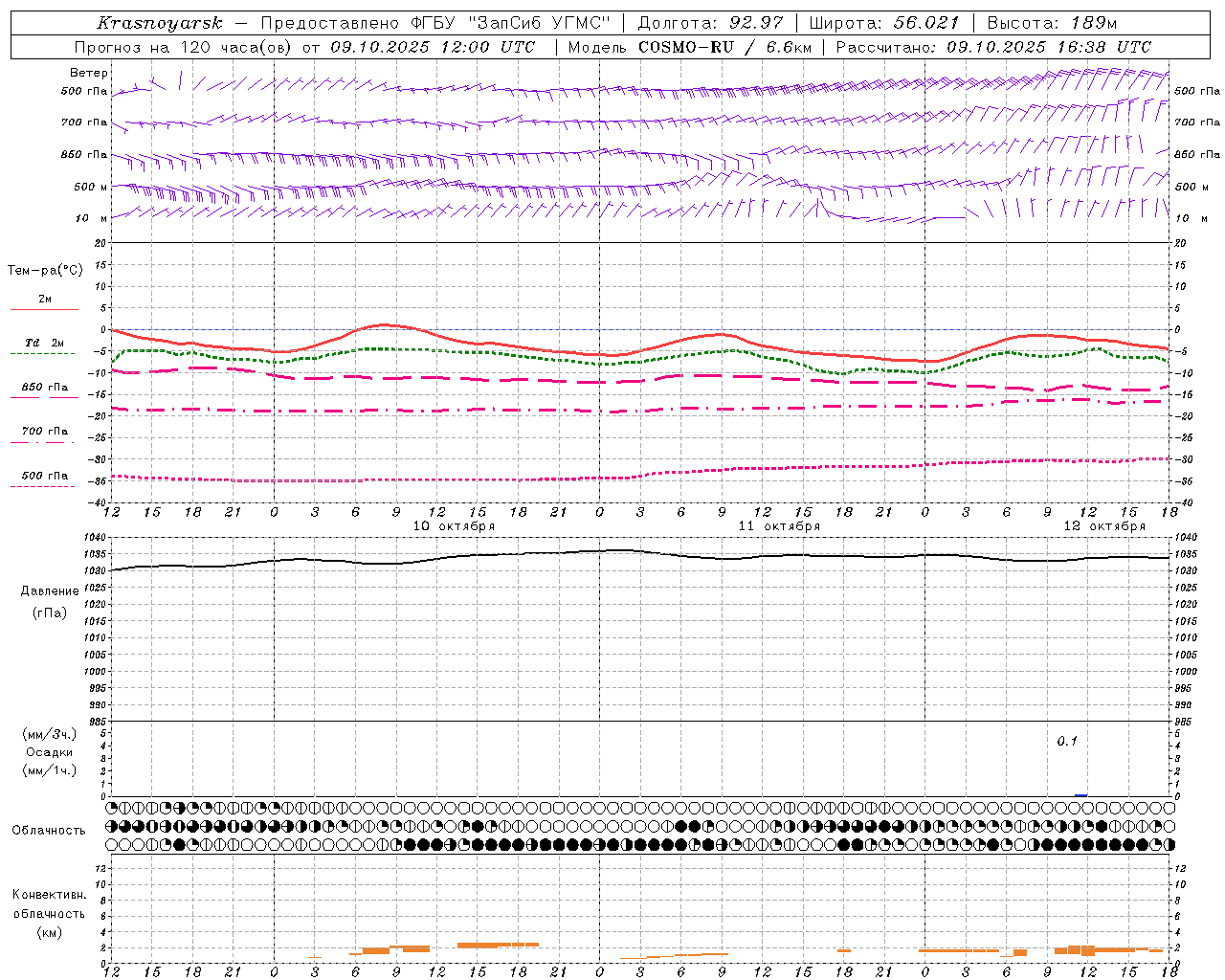Select the 'Предоставлено ФГБУ "ЗапСиб УГМС"' text
Image resolution: width=1225 pixels, height=980 pixels.
[x=435, y=23]
